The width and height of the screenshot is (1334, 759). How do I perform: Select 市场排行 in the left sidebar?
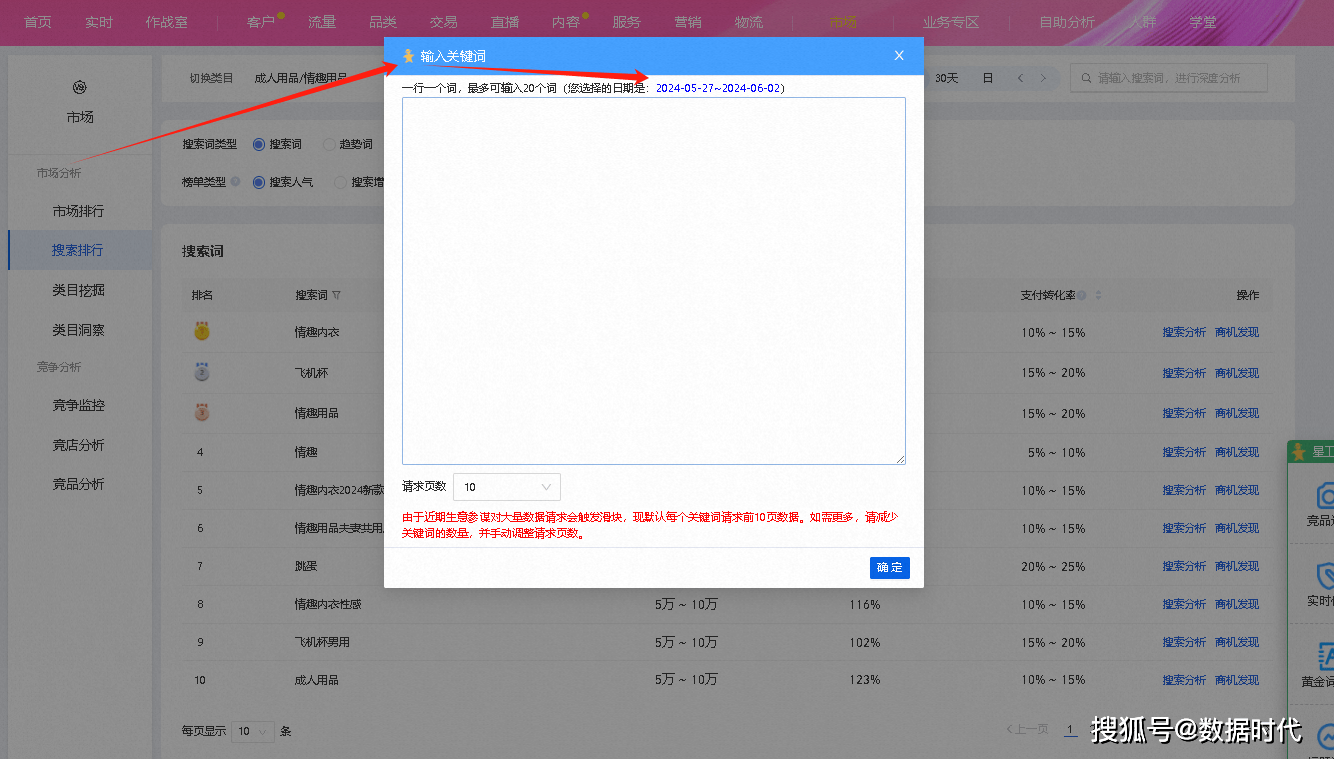pos(78,211)
